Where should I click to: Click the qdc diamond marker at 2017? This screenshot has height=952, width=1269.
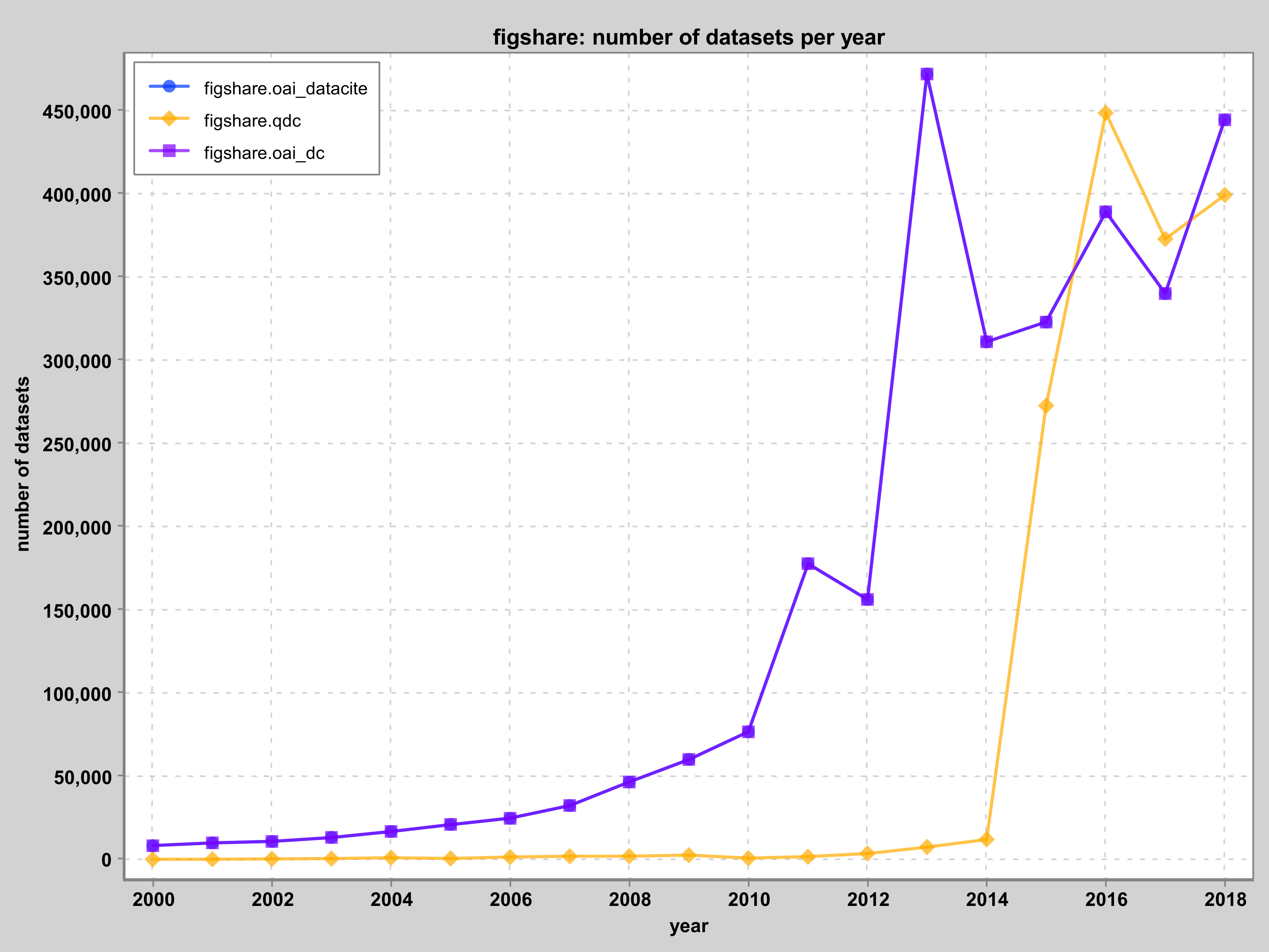pos(1165,238)
